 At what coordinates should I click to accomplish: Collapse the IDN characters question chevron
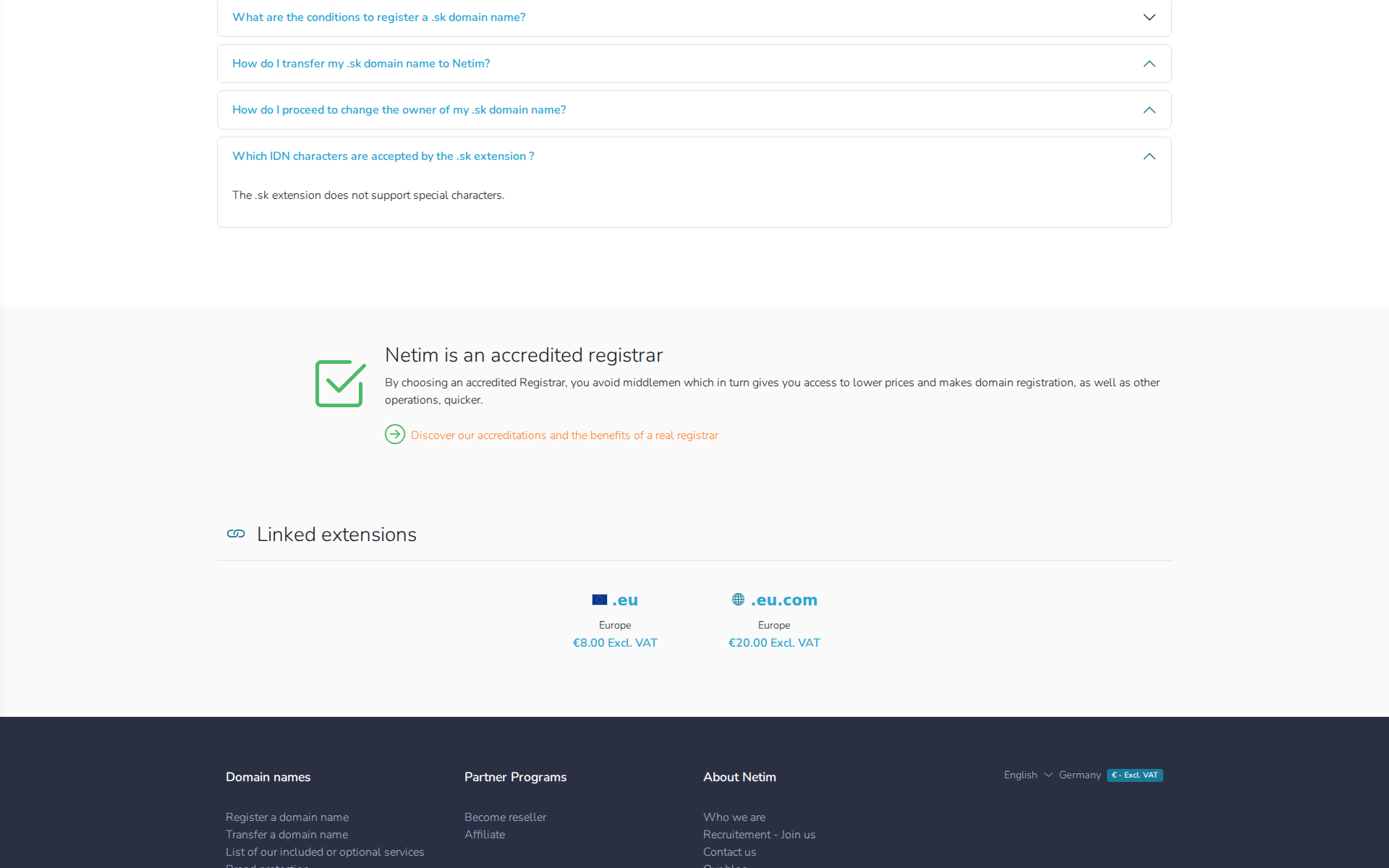(1149, 156)
